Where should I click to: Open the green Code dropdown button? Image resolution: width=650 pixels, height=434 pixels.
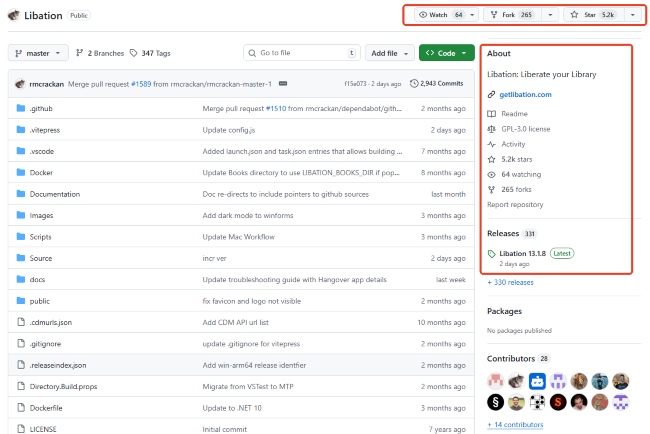446,53
